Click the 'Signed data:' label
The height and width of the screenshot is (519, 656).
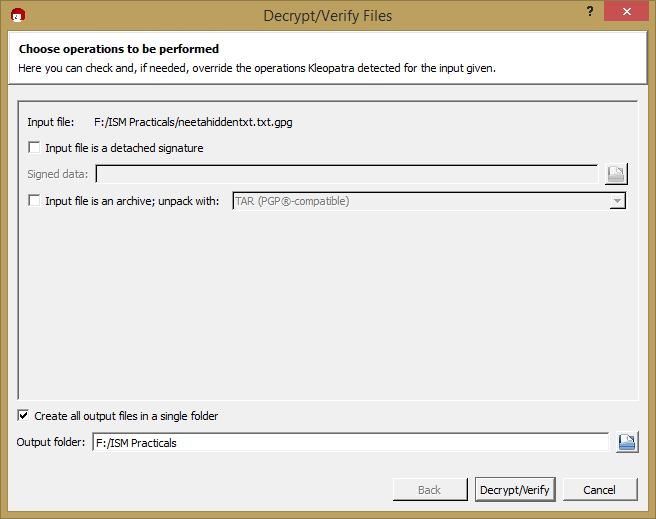[x=58, y=174]
